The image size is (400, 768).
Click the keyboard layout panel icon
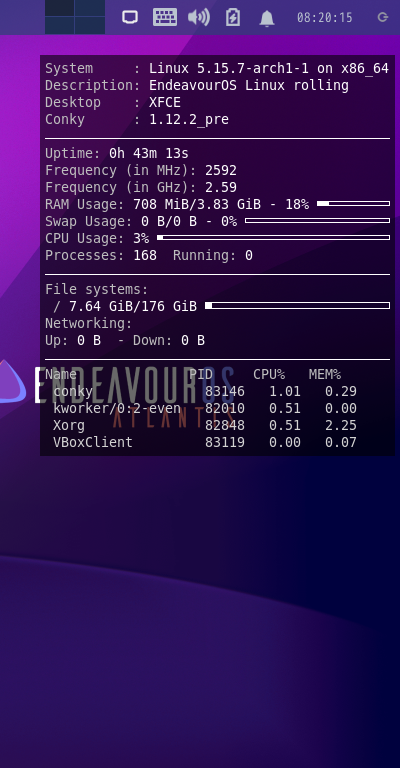click(165, 17)
